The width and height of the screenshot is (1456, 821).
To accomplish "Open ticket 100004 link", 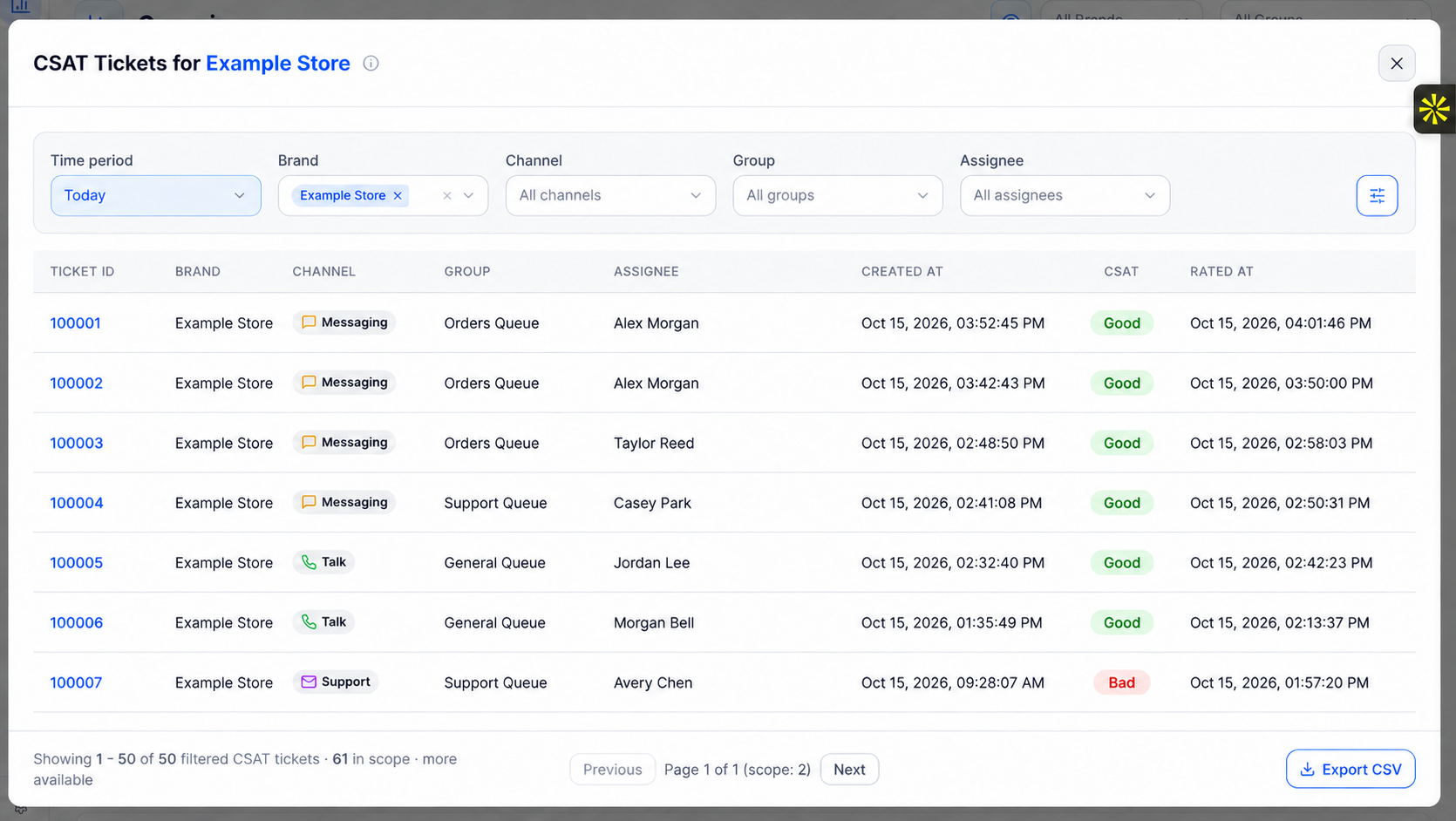I will [x=76, y=503].
